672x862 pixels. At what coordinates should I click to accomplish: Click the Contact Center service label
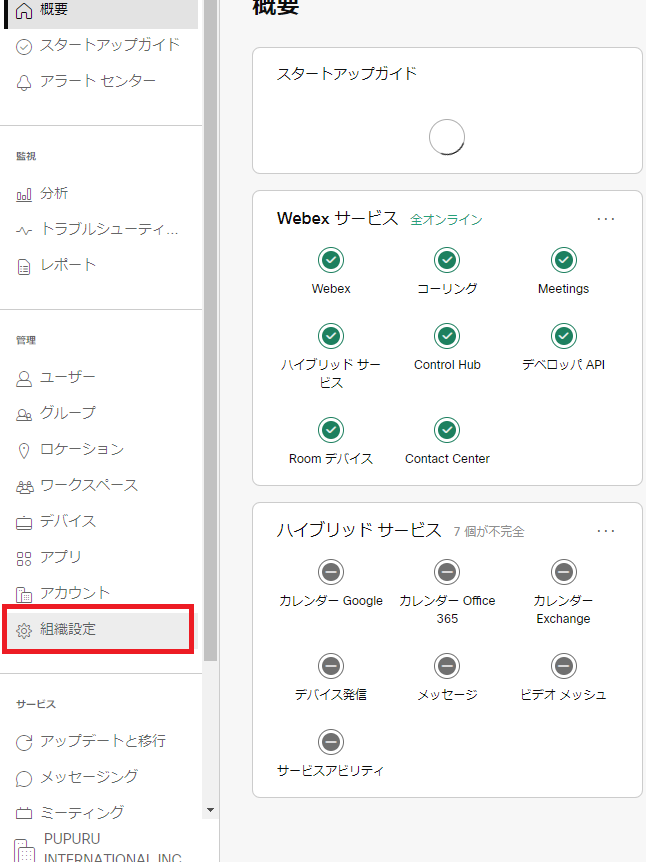point(447,458)
